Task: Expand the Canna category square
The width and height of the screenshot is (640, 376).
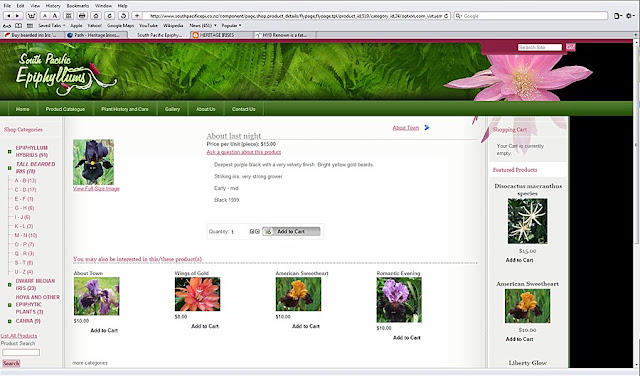Action: point(9,321)
